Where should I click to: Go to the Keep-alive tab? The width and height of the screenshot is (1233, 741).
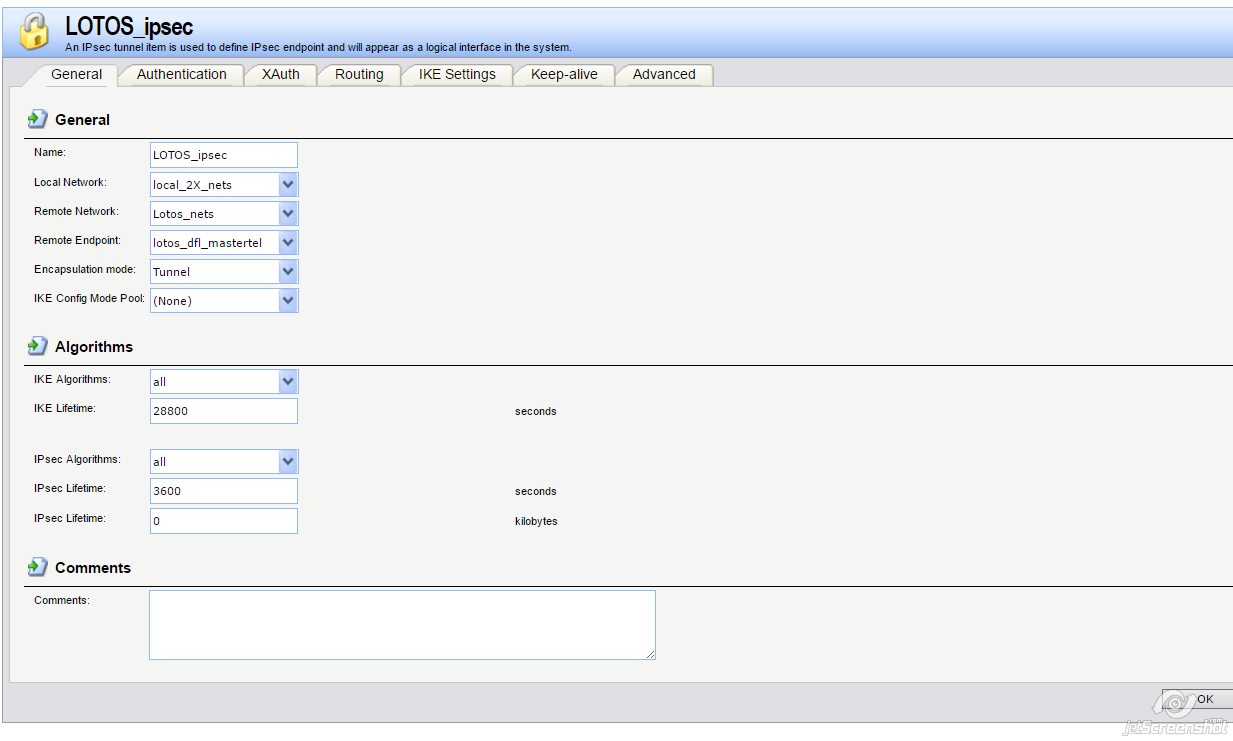[564, 75]
